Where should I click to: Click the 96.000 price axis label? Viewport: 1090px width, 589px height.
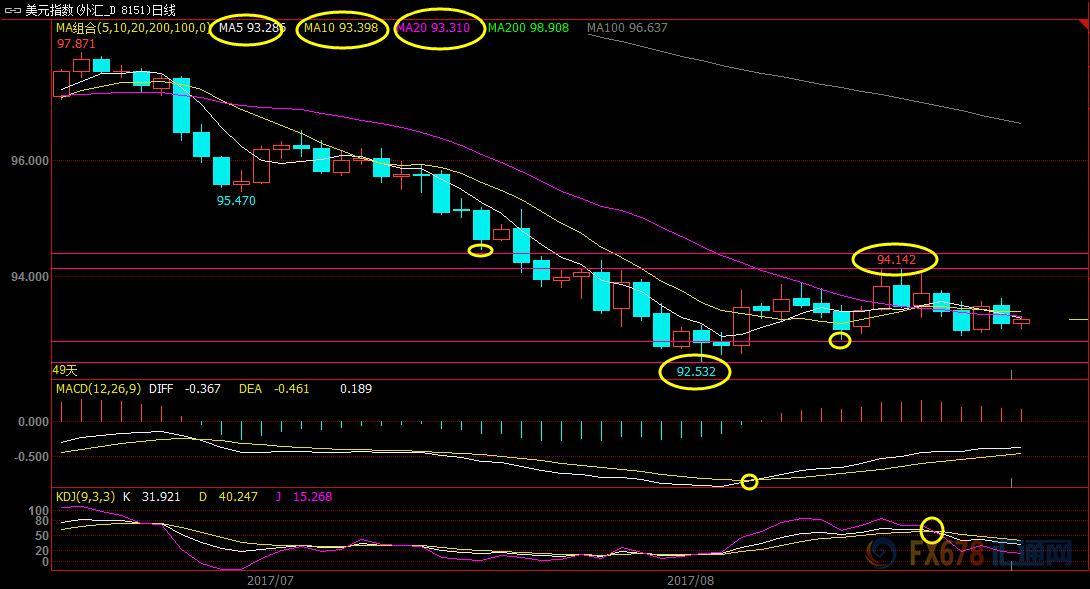tap(30, 161)
